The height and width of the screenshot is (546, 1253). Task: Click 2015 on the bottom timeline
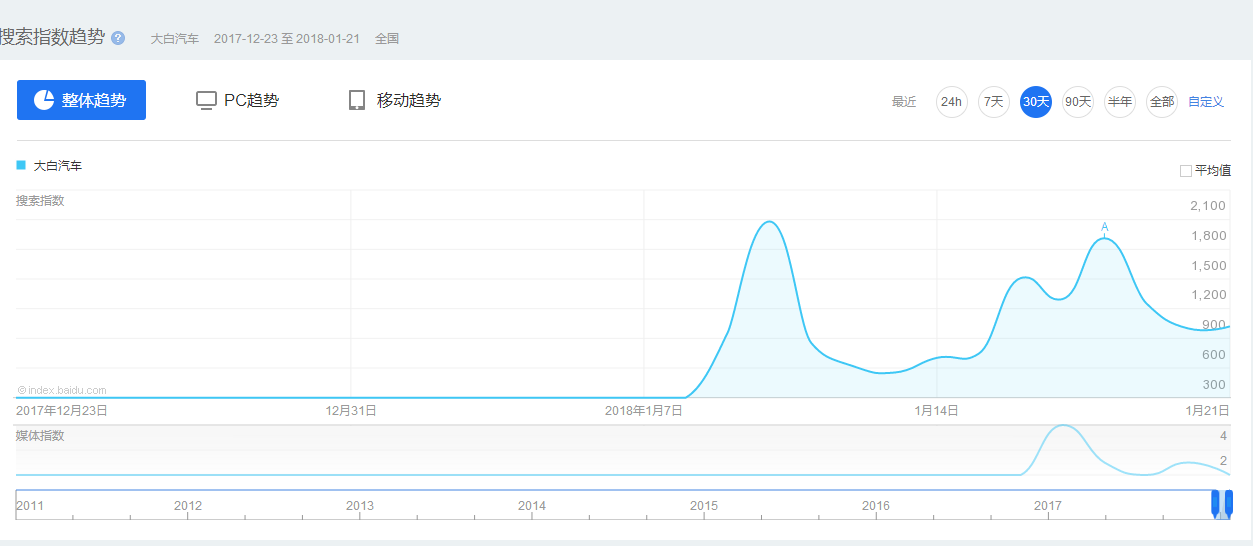point(703,506)
